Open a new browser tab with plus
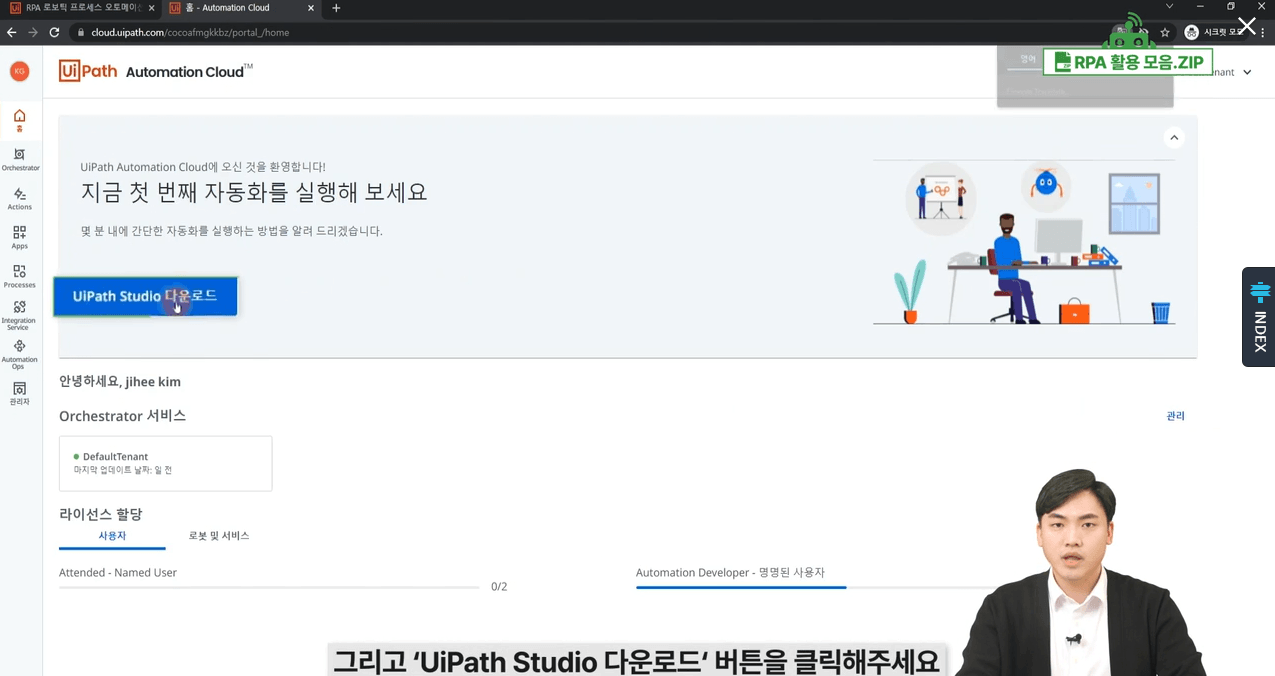1275x676 pixels. click(336, 8)
